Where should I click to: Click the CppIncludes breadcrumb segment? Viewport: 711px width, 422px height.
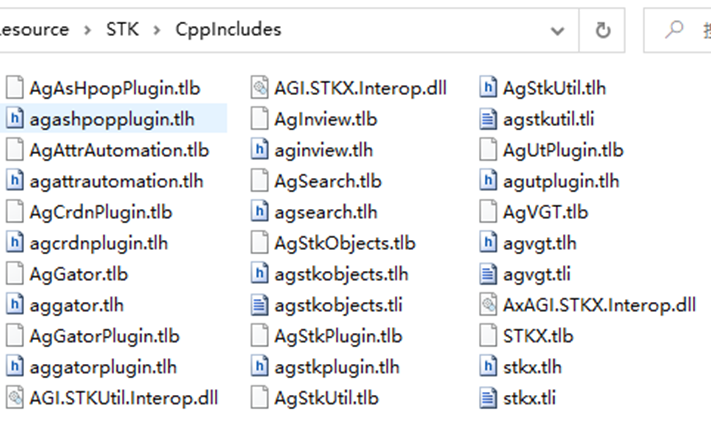(x=228, y=30)
